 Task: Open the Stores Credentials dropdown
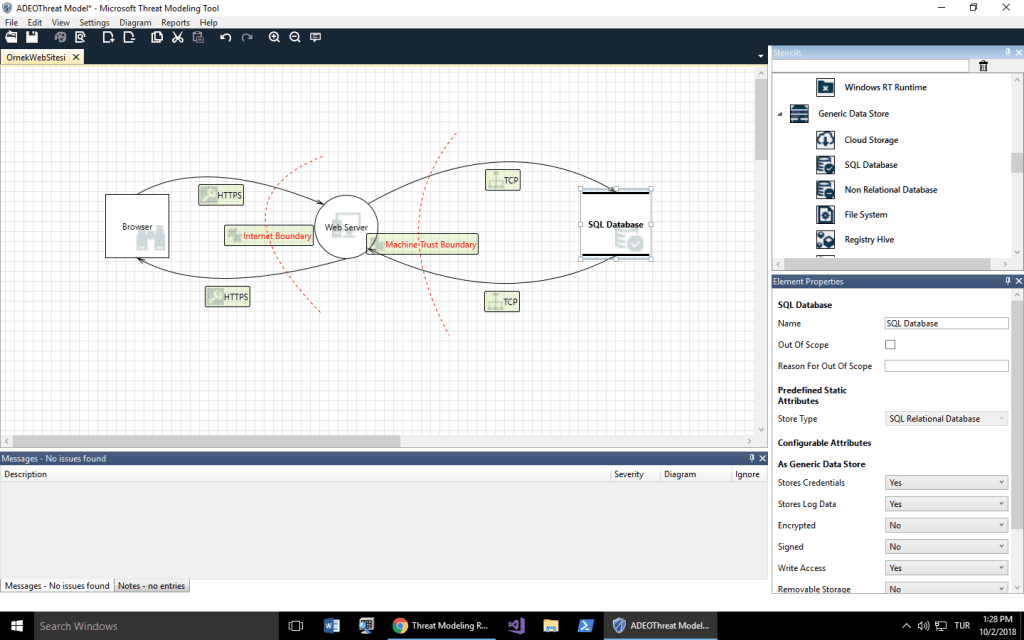[x=946, y=483]
